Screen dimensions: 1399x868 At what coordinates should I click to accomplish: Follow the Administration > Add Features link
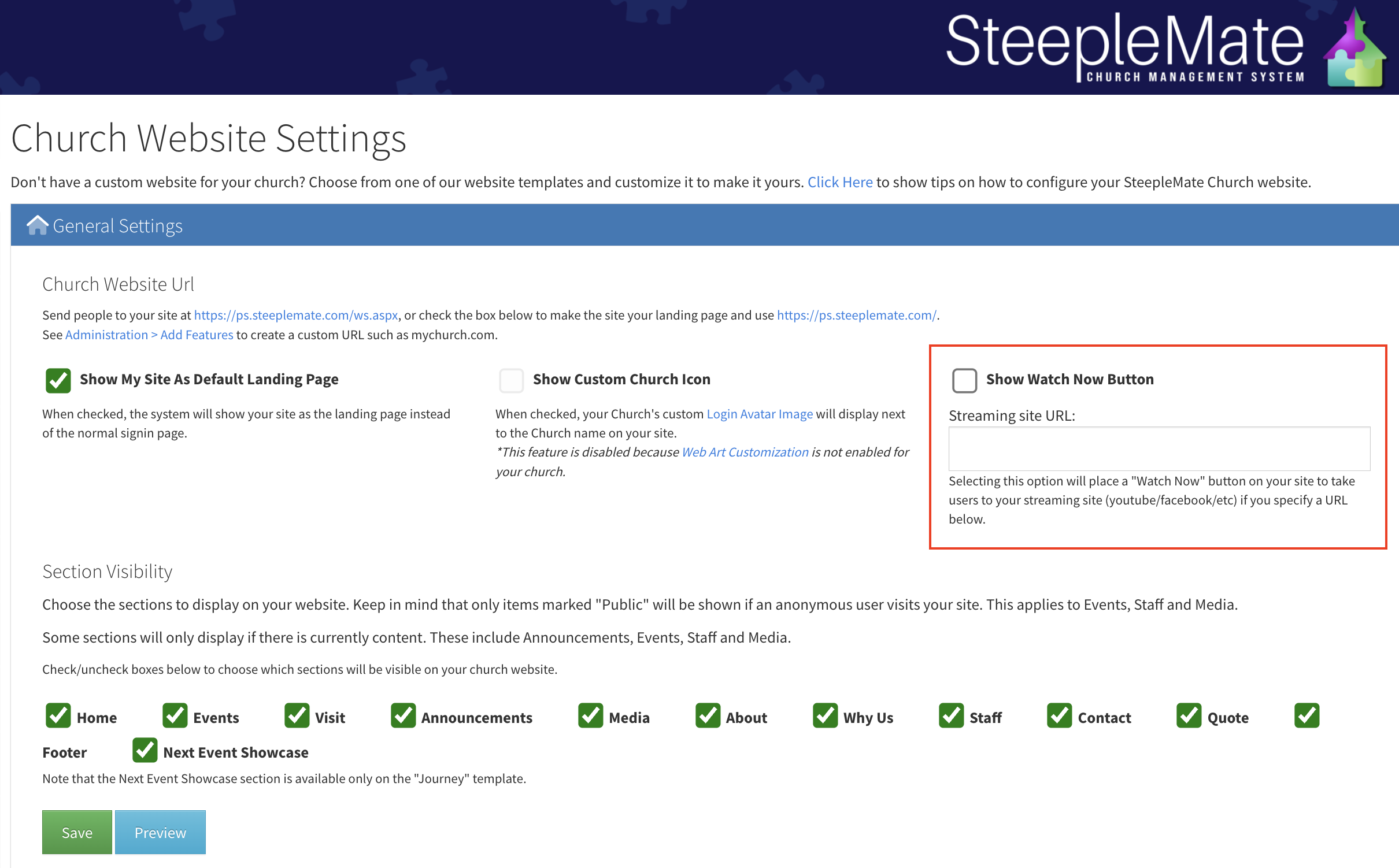pos(149,335)
